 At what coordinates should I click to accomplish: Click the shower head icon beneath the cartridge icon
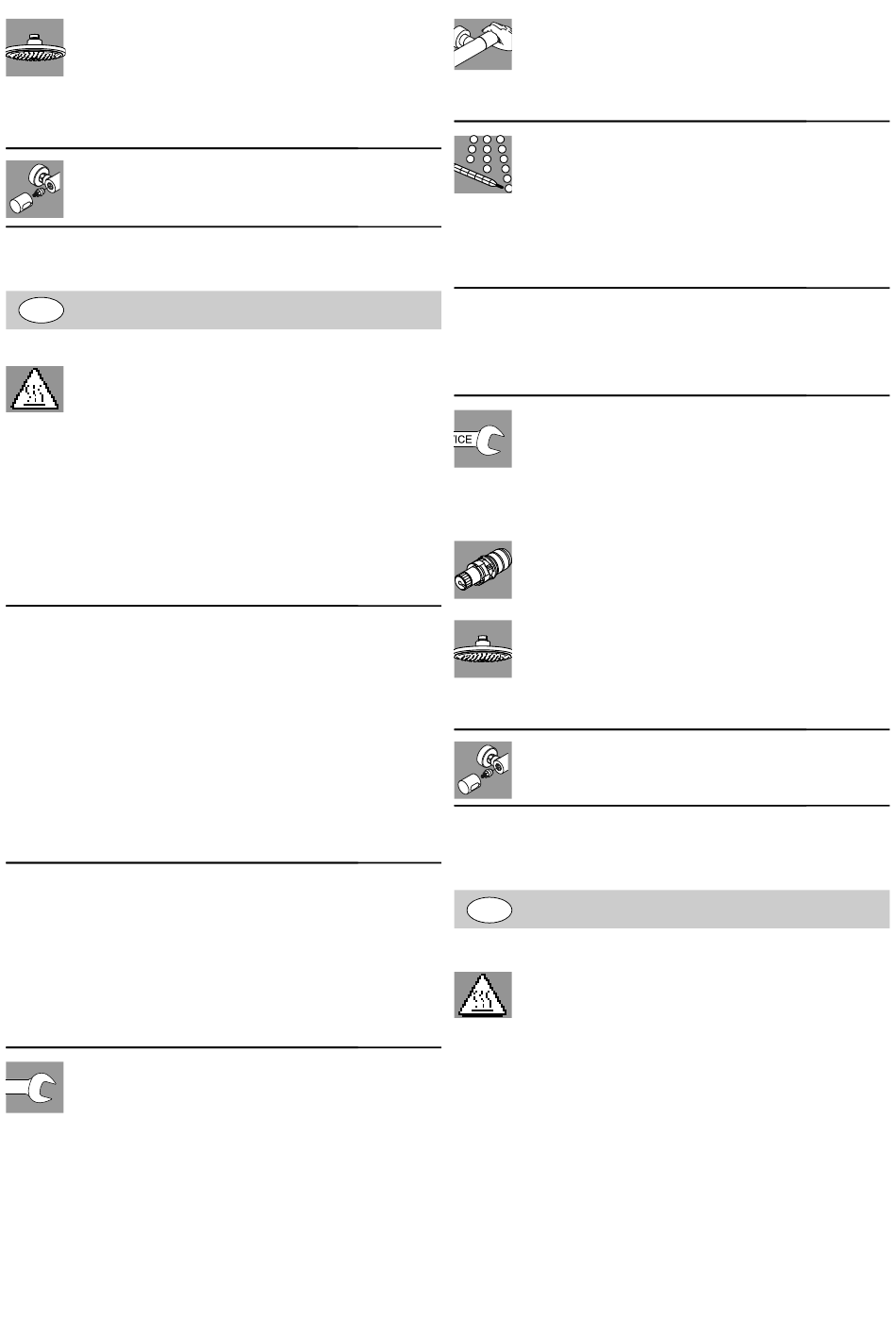coord(483,649)
